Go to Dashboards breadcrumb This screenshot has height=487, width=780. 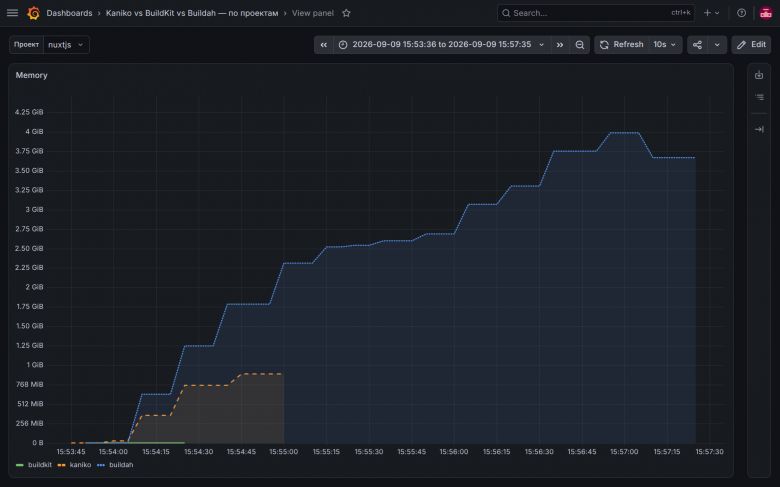[x=69, y=13]
